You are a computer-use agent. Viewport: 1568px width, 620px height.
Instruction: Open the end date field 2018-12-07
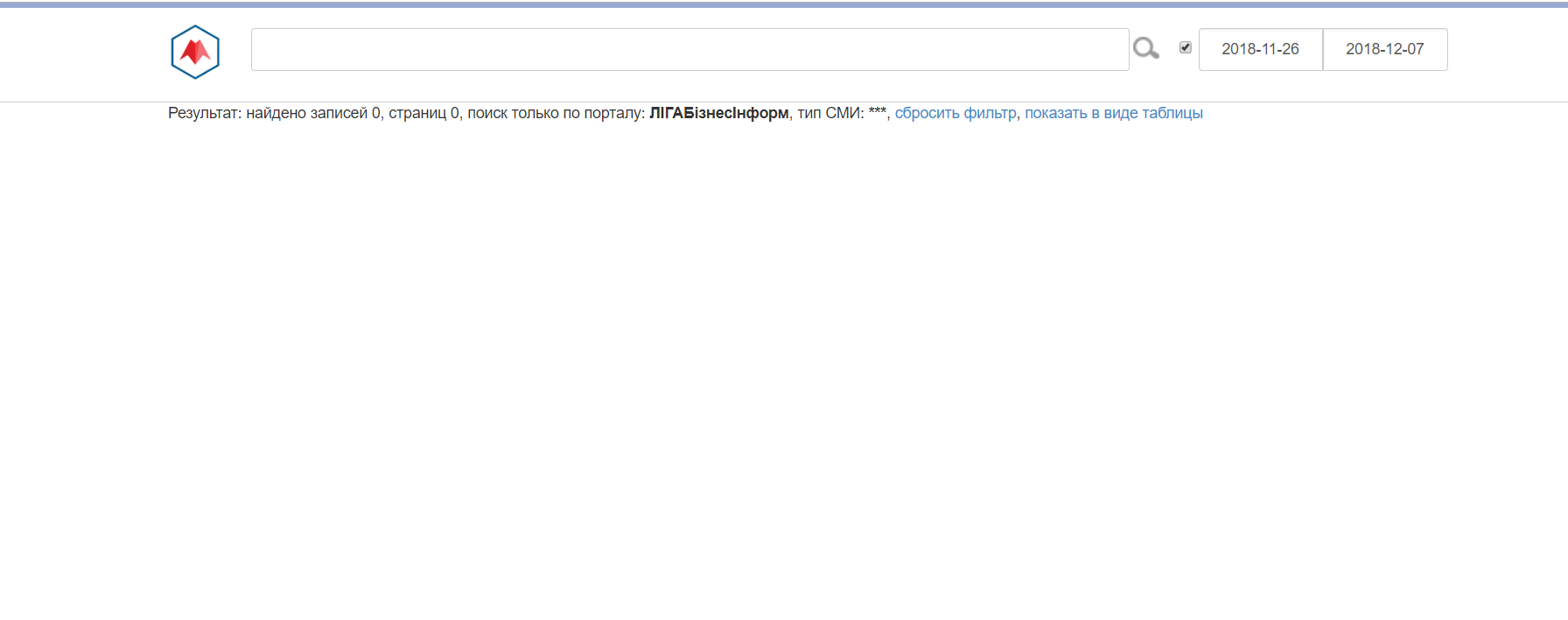[1384, 49]
